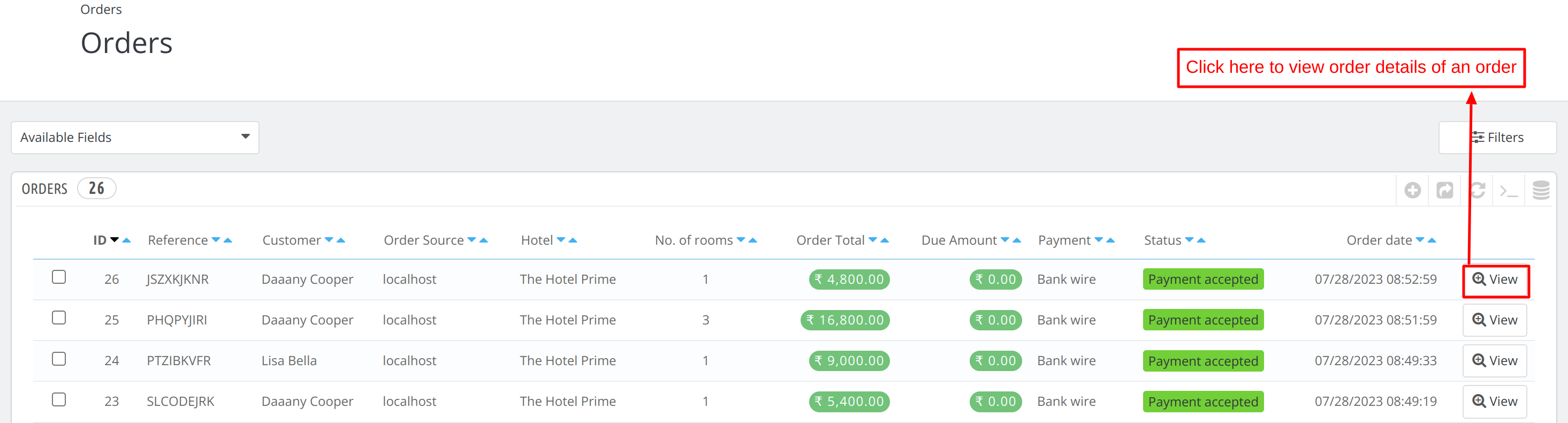The width and height of the screenshot is (1568, 423).
Task: Sort Hotel column ascending
Action: pyautogui.click(x=573, y=240)
